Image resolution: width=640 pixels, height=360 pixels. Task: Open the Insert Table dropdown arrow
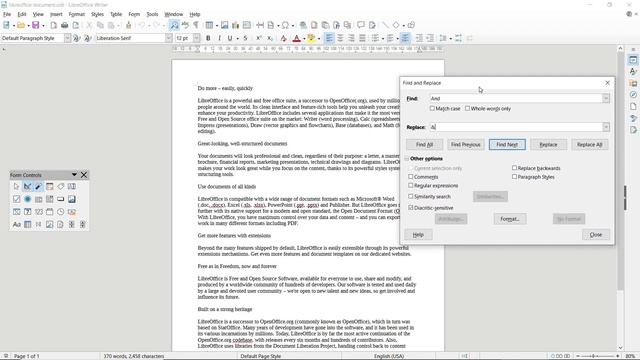pyautogui.click(x=216, y=26)
